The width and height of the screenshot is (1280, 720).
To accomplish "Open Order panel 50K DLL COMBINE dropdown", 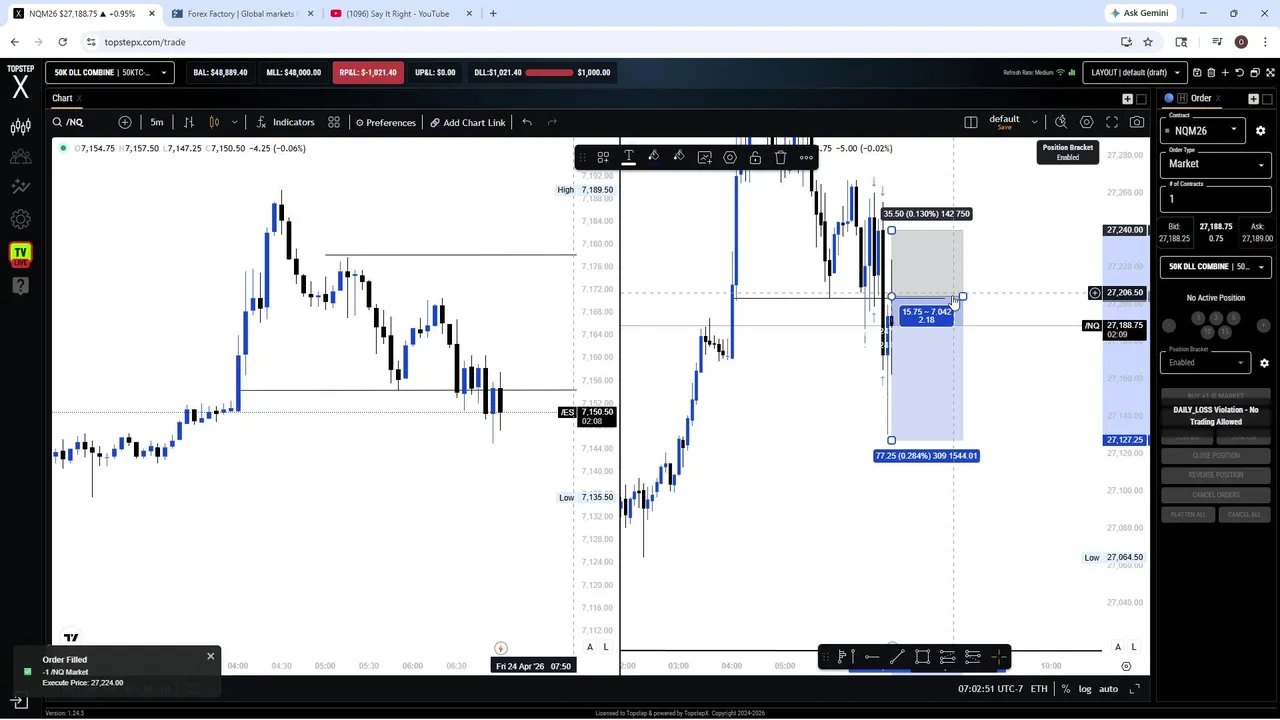I will pyautogui.click(x=1216, y=267).
